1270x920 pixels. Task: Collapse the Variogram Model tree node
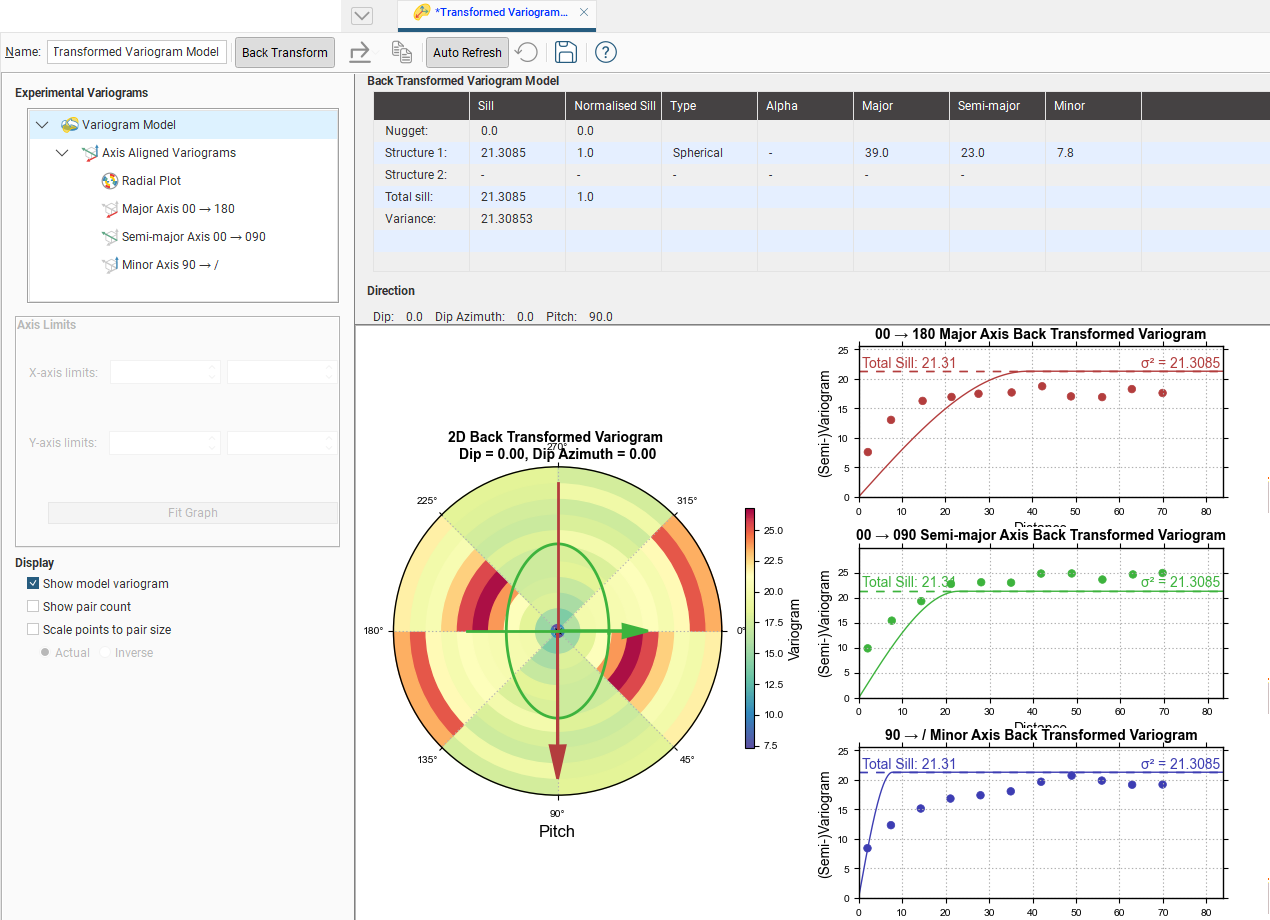tap(41, 125)
